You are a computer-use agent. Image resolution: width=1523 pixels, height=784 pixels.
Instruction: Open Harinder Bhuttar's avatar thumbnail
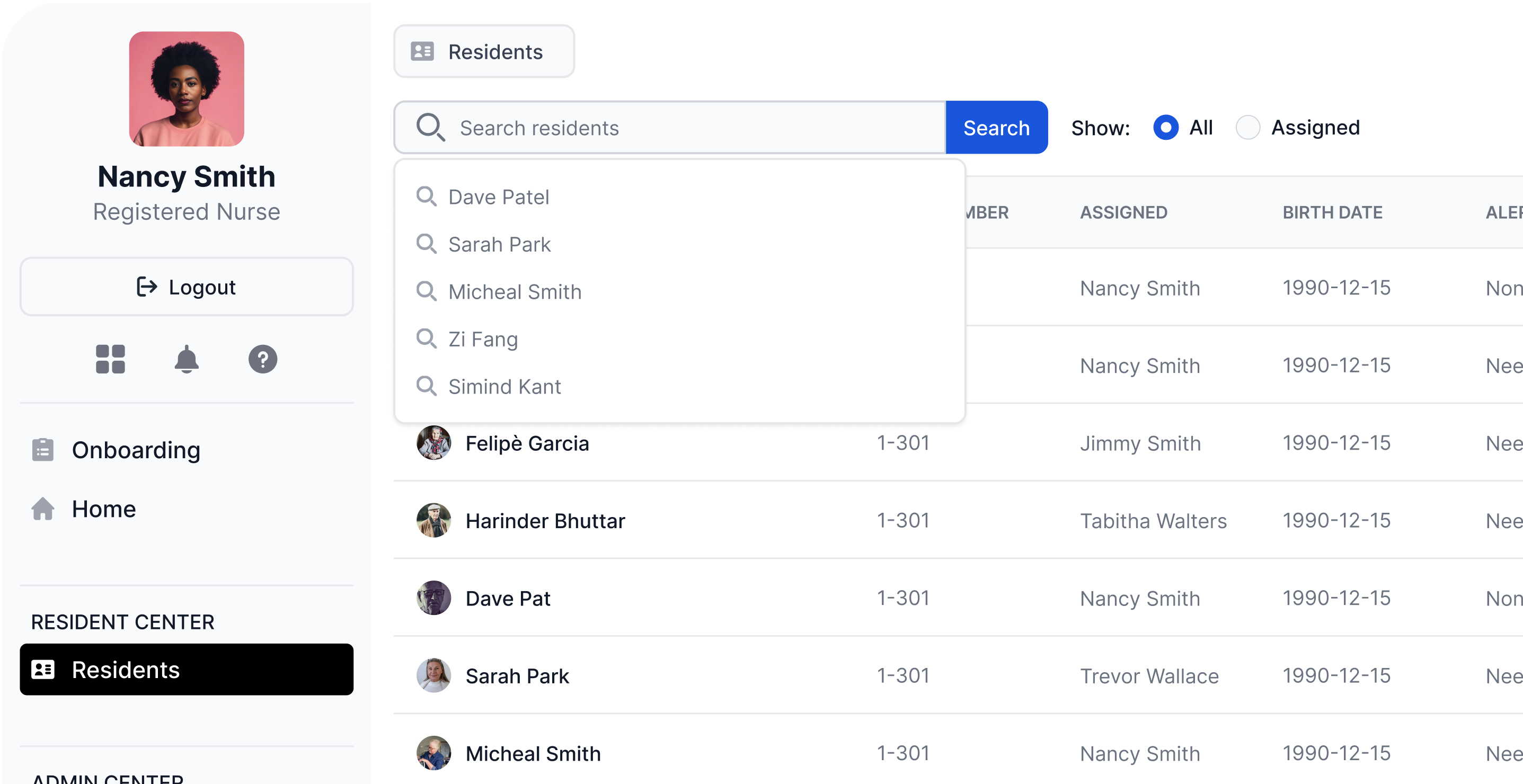pos(433,521)
